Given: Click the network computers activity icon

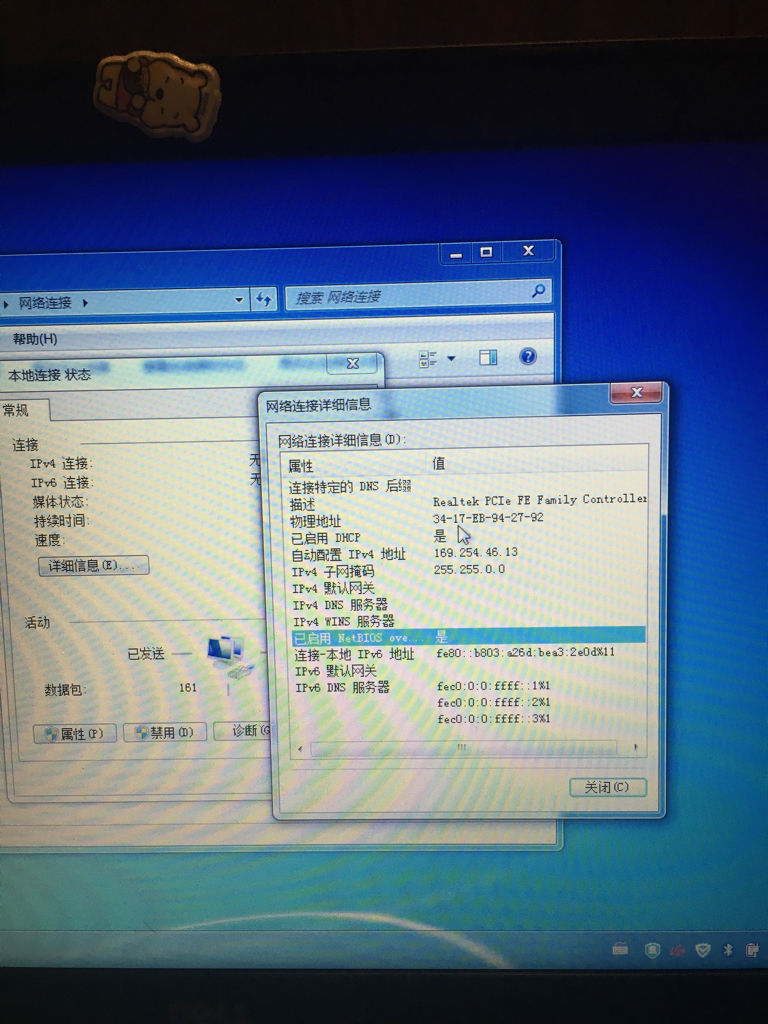Looking at the screenshot, I should click(x=229, y=657).
